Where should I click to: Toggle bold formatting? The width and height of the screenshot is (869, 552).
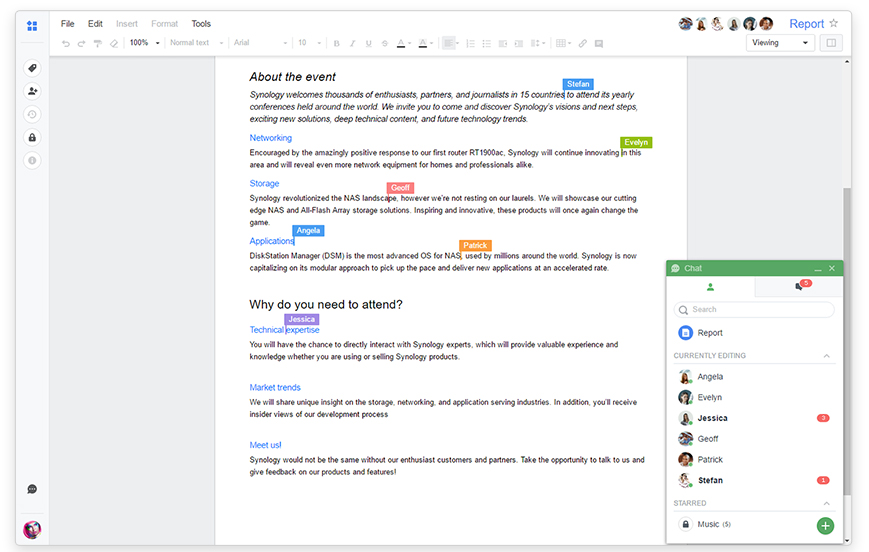(x=336, y=43)
